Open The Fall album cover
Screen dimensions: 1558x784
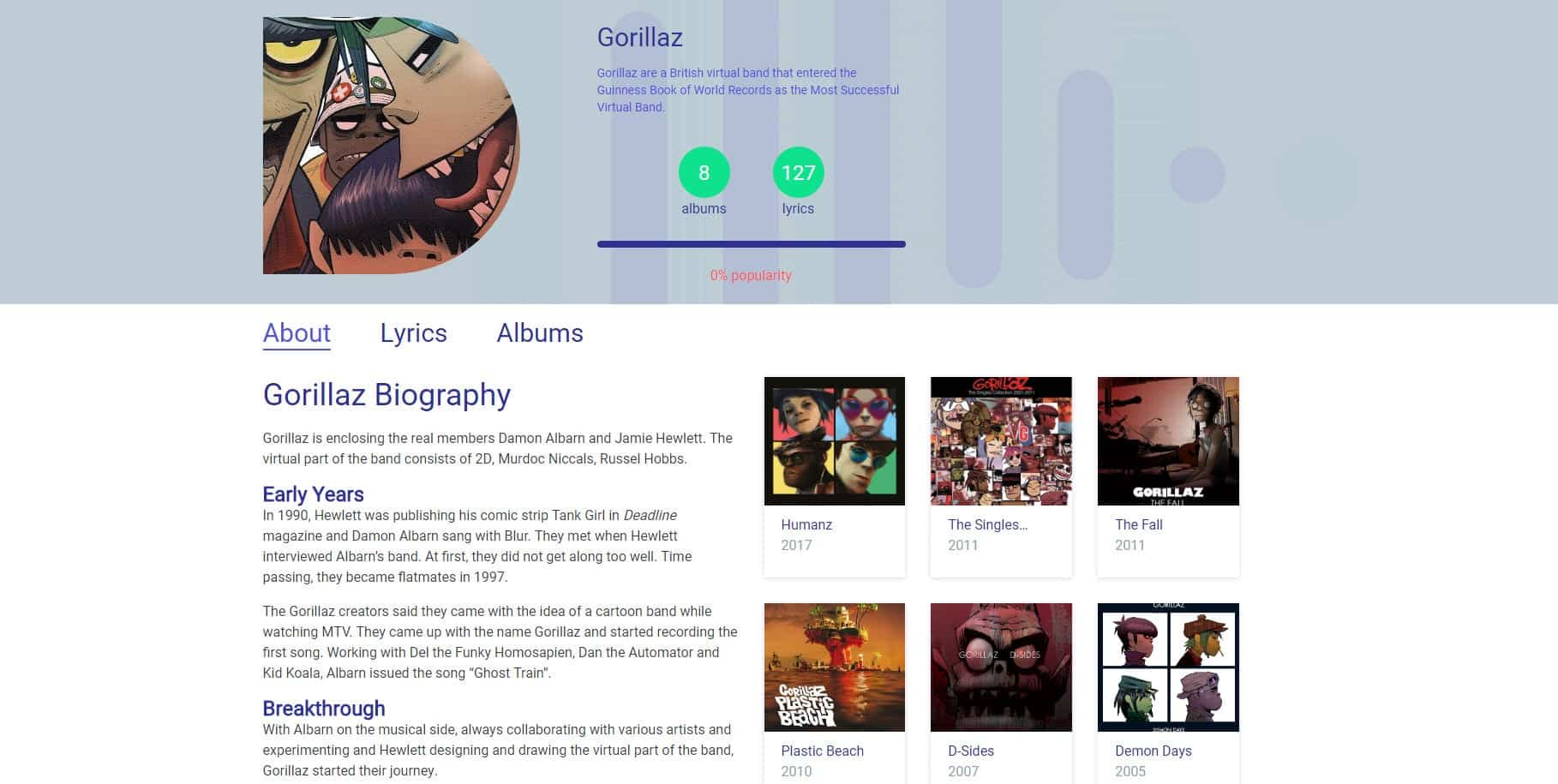(x=1168, y=441)
